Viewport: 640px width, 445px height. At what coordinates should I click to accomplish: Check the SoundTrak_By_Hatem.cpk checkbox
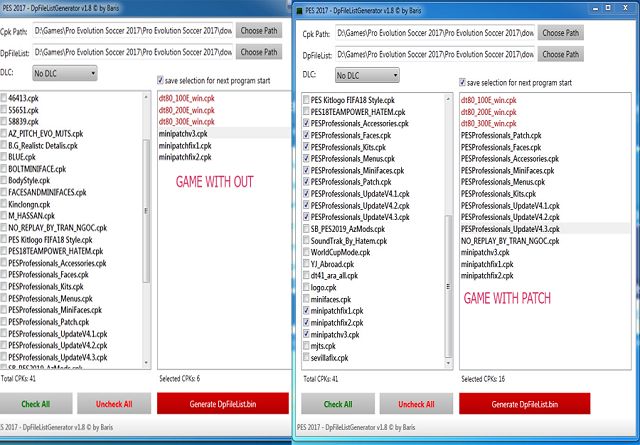click(305, 240)
